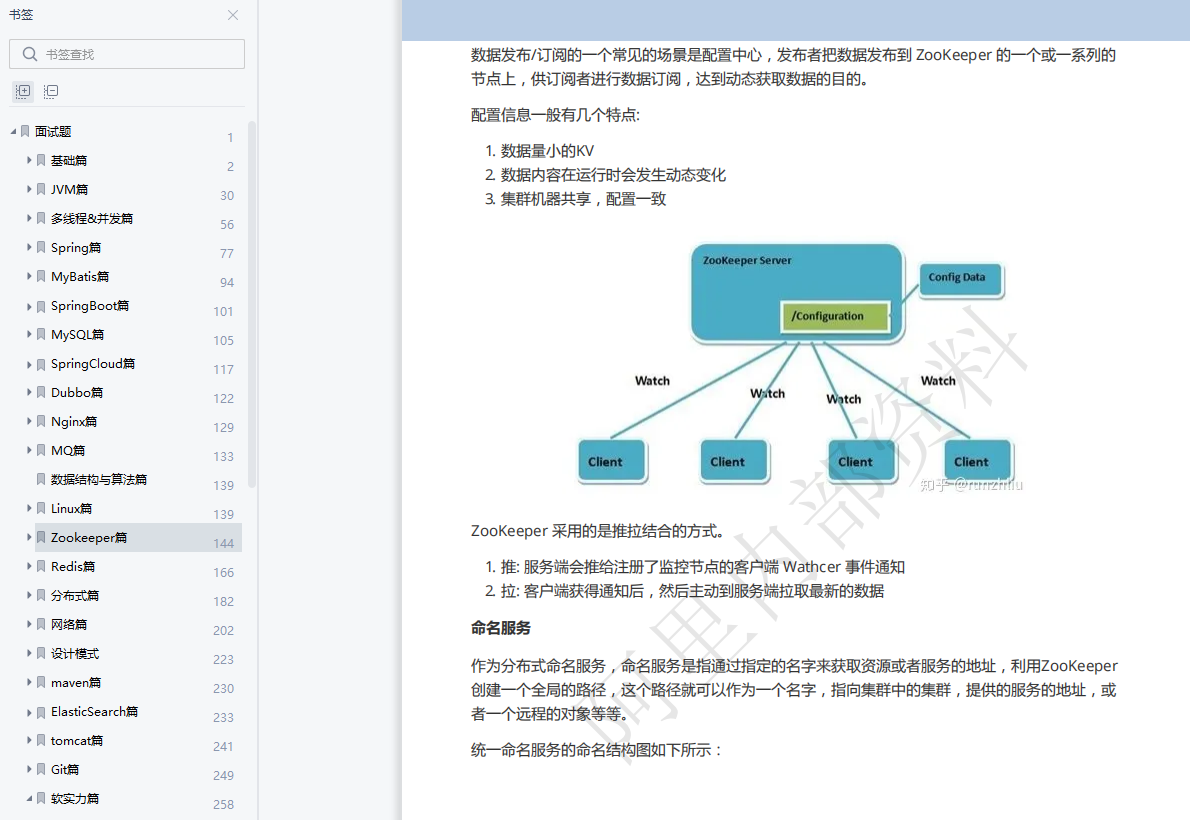Click the bookmark icon beside MySQL篇

tap(41, 334)
